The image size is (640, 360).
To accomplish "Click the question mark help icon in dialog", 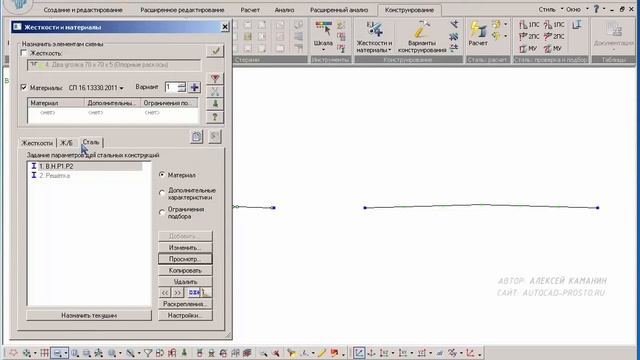I will pyautogui.click(x=215, y=117).
